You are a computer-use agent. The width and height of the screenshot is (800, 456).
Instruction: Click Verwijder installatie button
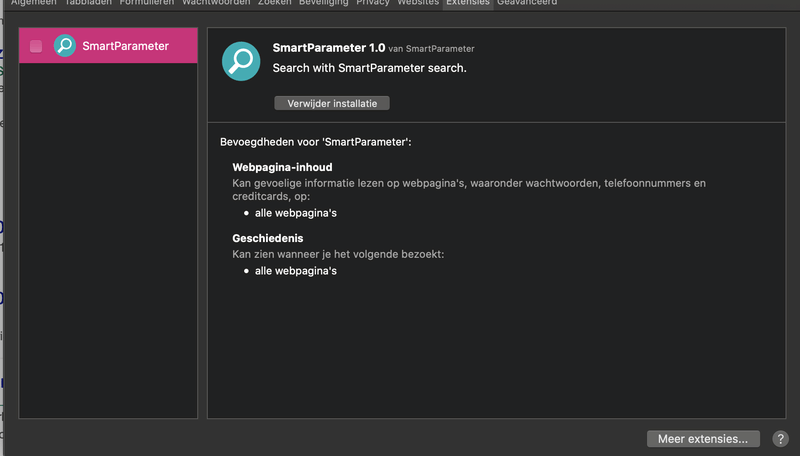pos(332,103)
